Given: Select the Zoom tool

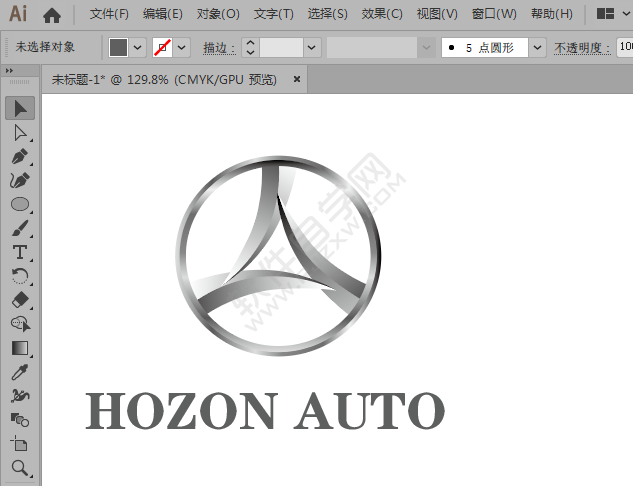Looking at the screenshot, I should point(20,468).
